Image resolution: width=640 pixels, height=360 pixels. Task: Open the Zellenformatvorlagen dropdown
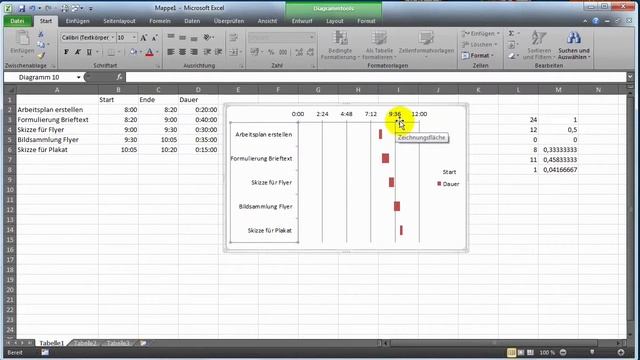(x=426, y=44)
